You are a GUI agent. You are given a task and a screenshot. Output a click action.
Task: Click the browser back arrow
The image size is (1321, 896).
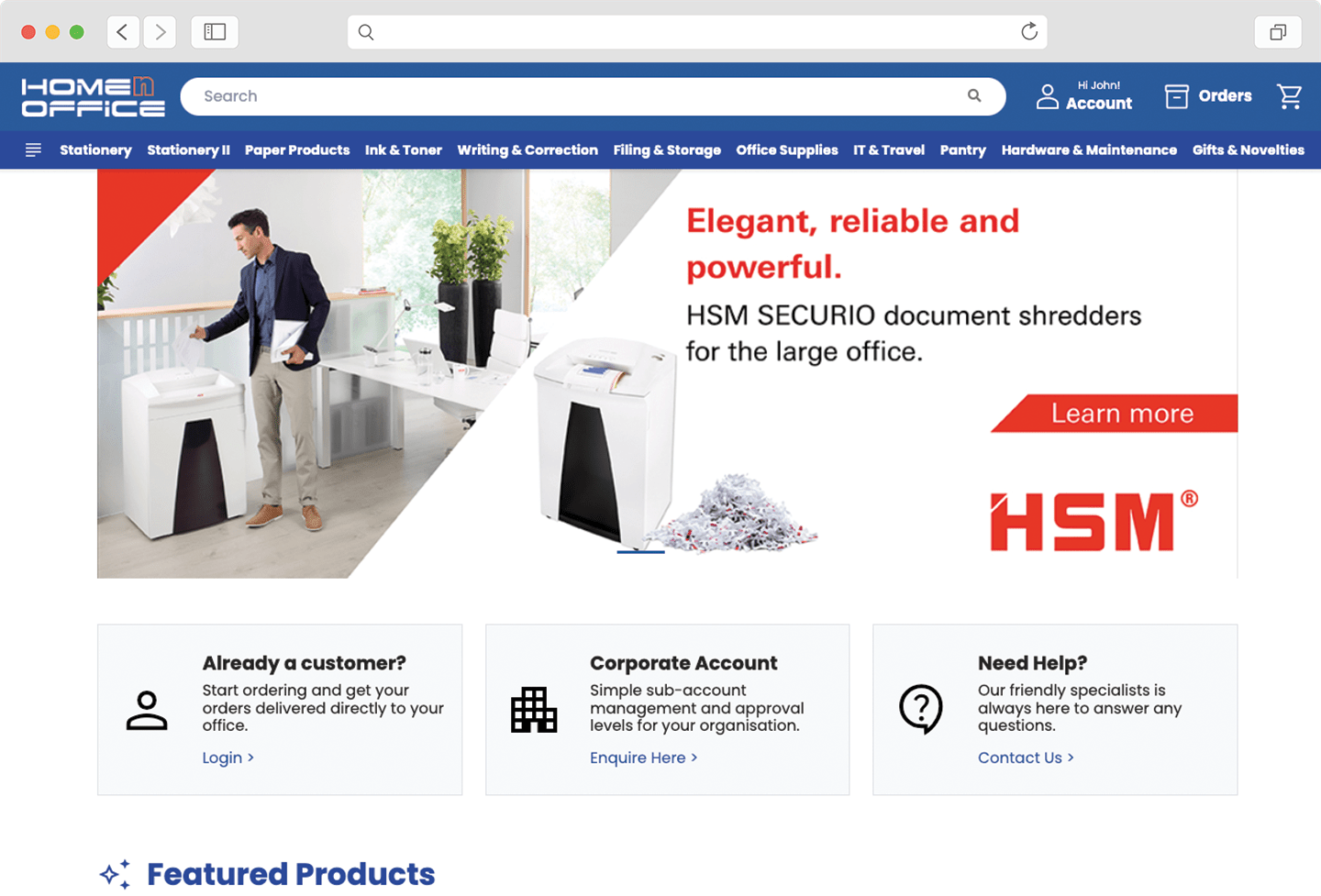pos(123,32)
